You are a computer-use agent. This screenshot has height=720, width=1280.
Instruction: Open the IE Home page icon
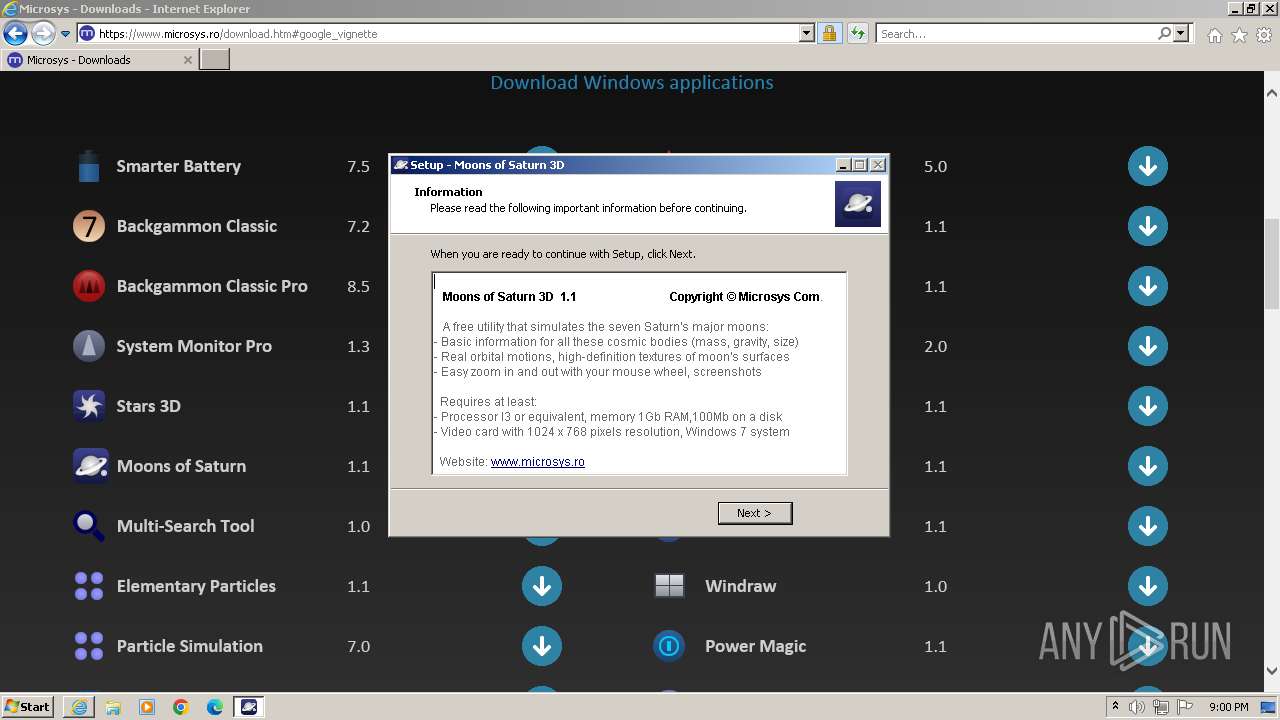[1214, 34]
